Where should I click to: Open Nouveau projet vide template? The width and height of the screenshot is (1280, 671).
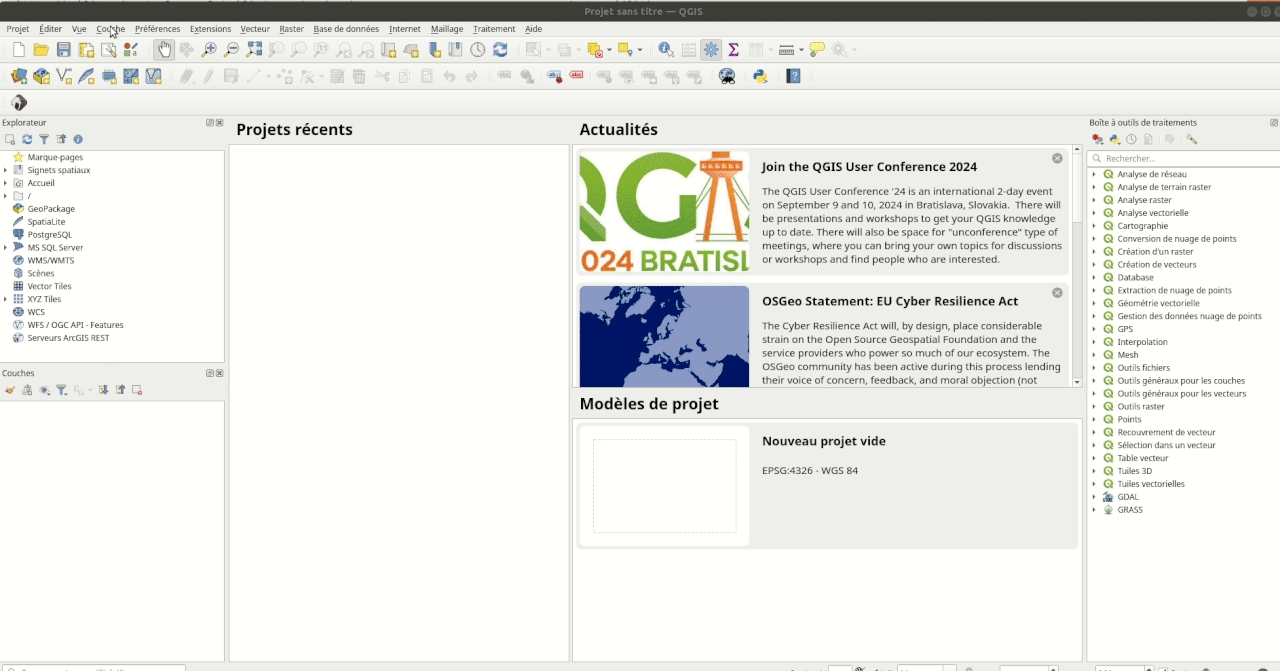828,485
